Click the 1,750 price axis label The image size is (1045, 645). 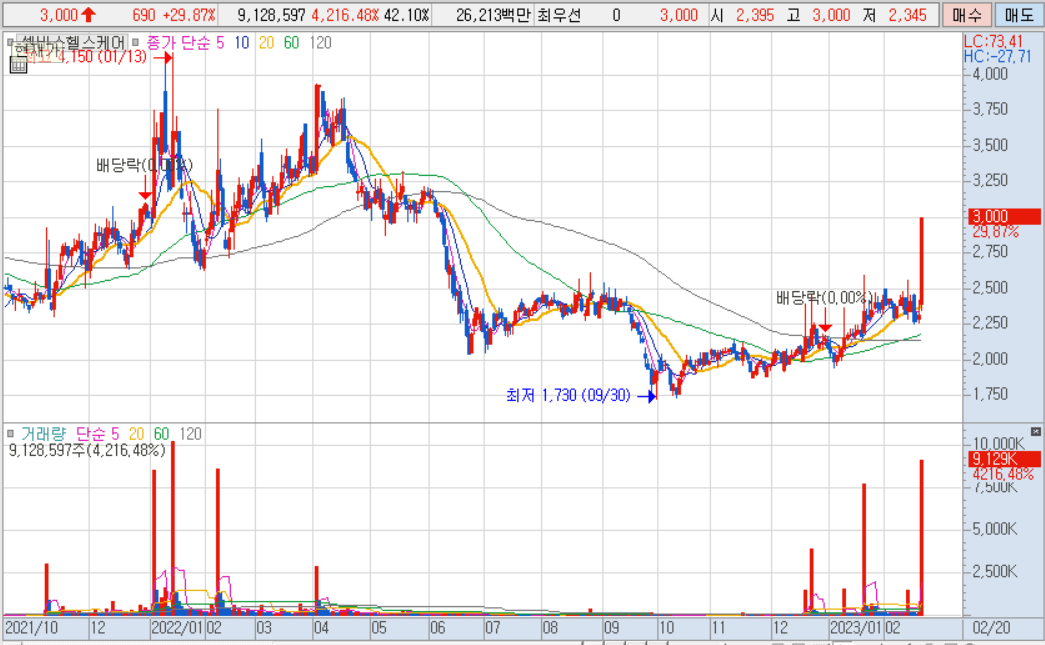[x=989, y=394]
